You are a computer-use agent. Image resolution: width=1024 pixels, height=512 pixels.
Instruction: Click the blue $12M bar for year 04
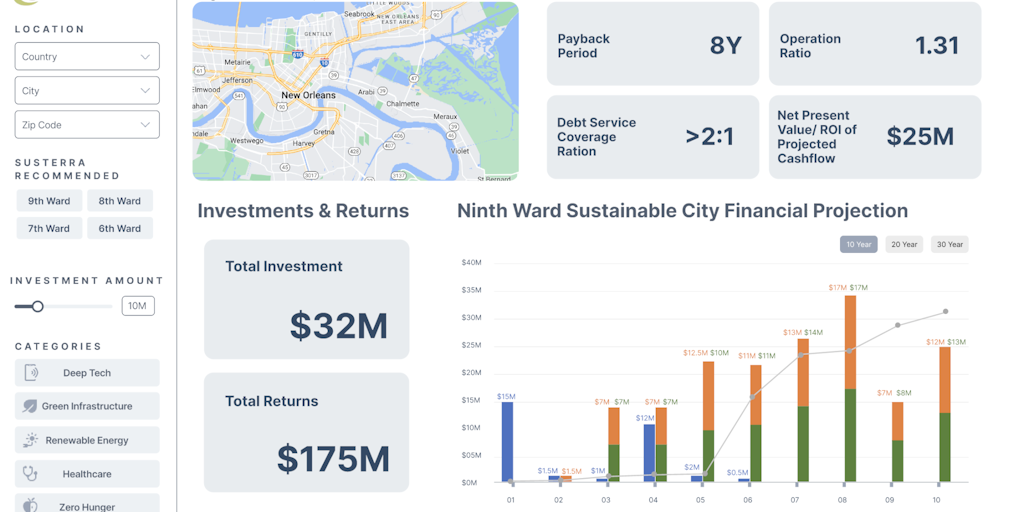coord(649,453)
